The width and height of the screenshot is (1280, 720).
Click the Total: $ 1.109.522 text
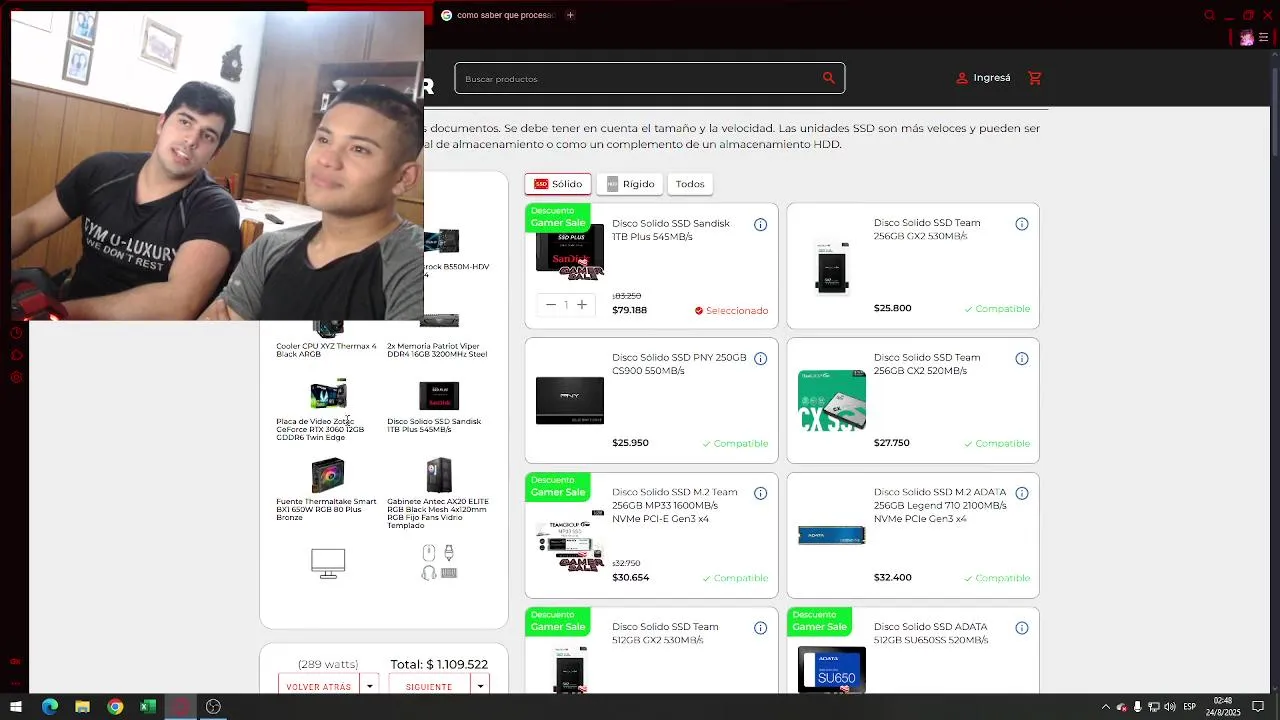pos(439,664)
